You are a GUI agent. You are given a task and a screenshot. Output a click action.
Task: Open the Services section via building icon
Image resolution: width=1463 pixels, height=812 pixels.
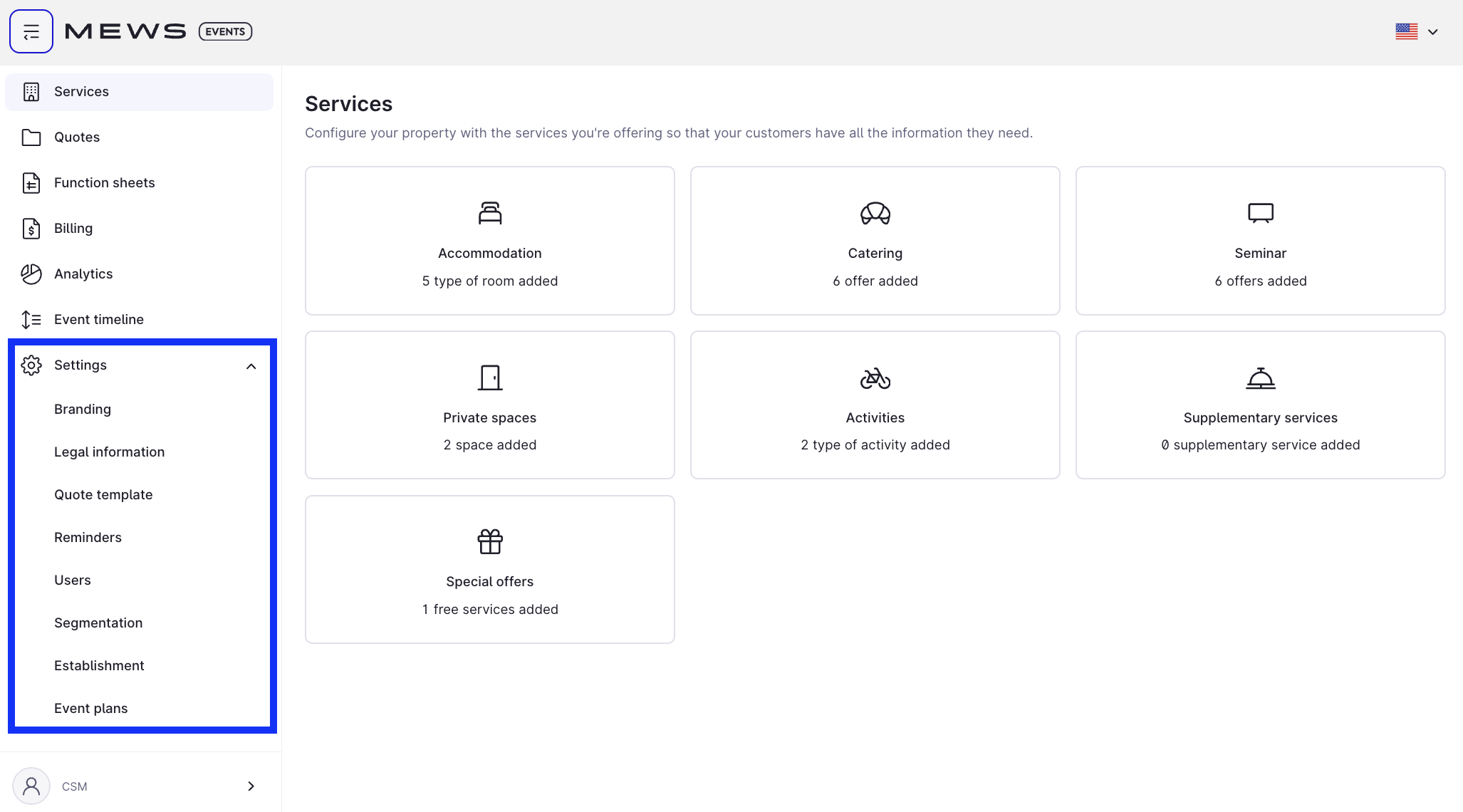point(31,91)
